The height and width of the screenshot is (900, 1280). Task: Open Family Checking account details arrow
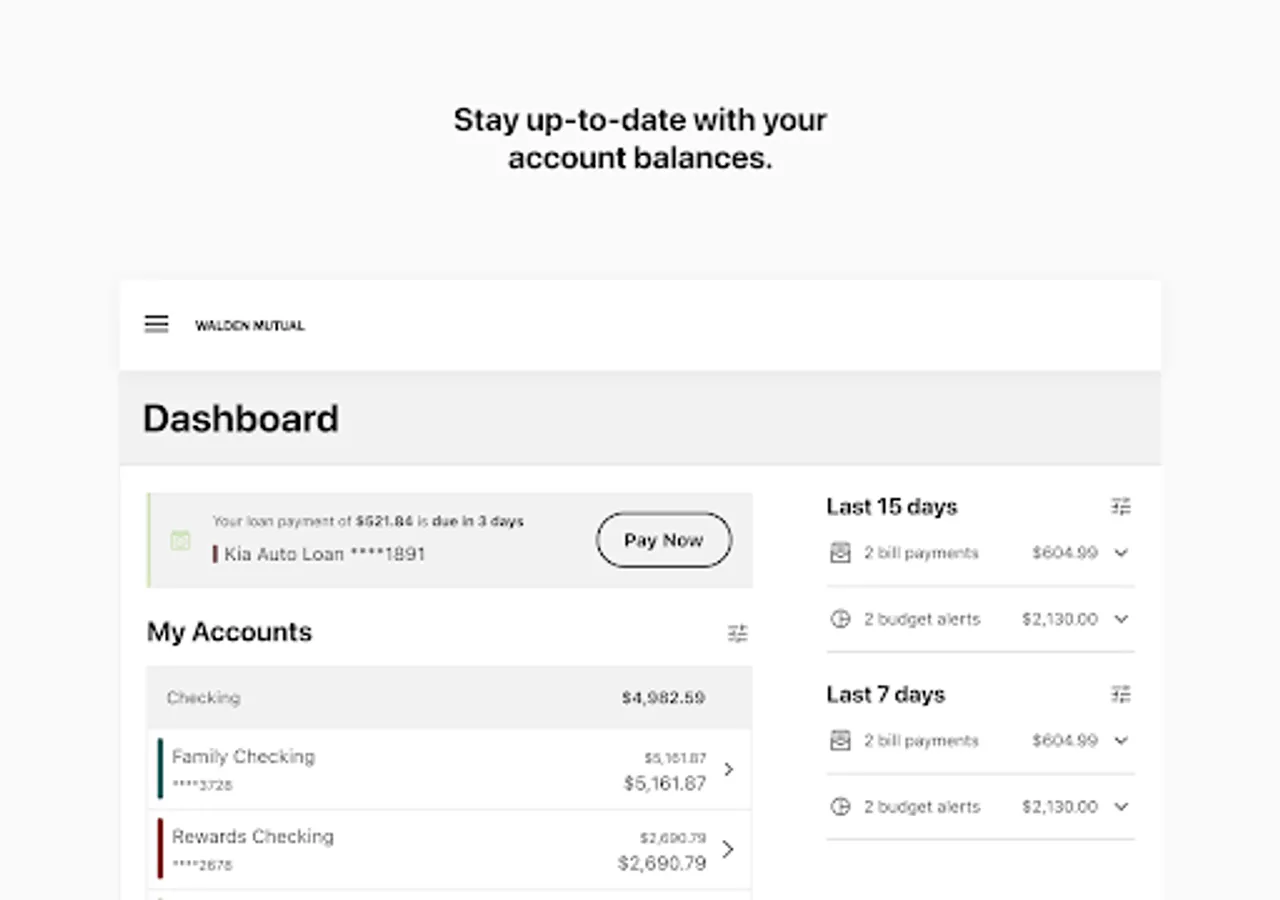(x=729, y=769)
